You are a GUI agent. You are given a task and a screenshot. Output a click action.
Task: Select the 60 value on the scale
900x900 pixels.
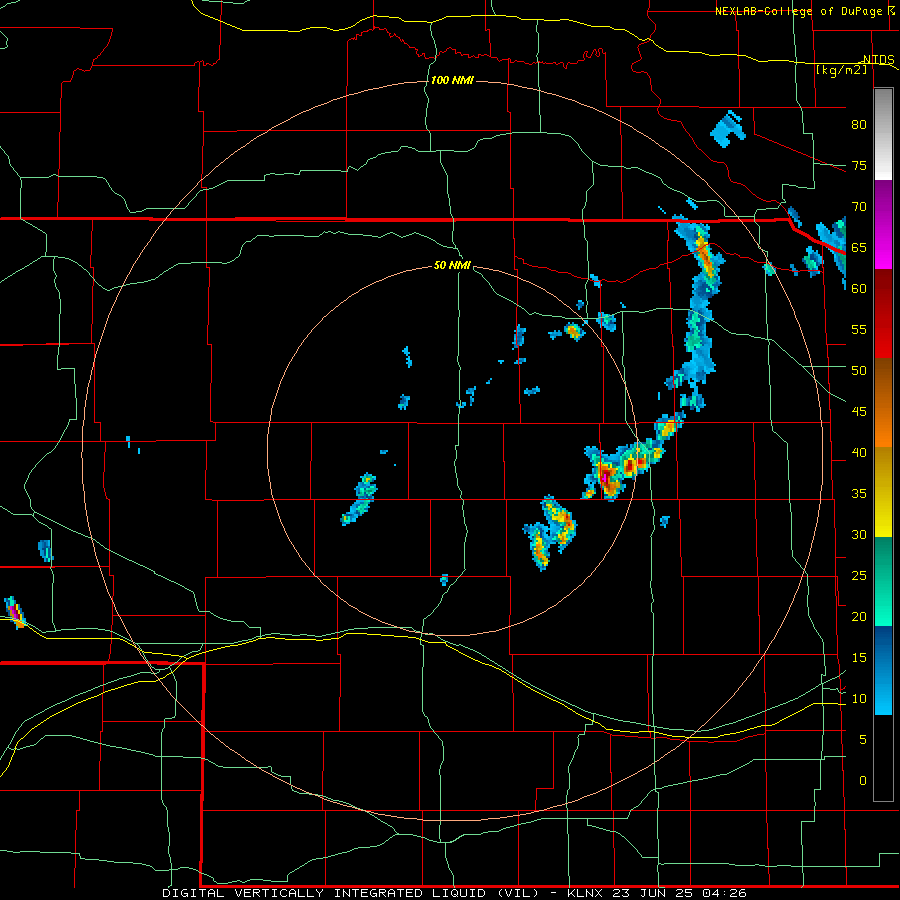click(859, 289)
